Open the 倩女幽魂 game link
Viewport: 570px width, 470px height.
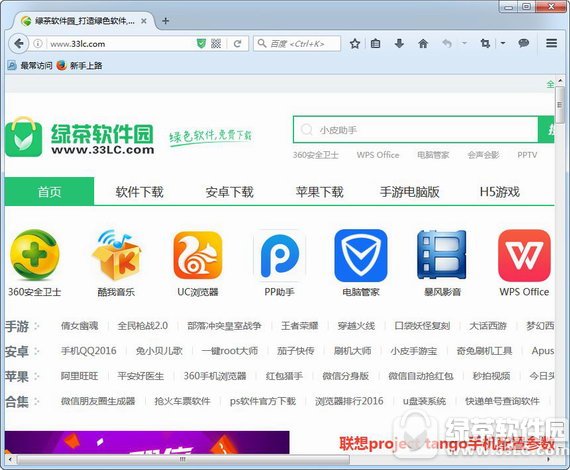click(79, 325)
